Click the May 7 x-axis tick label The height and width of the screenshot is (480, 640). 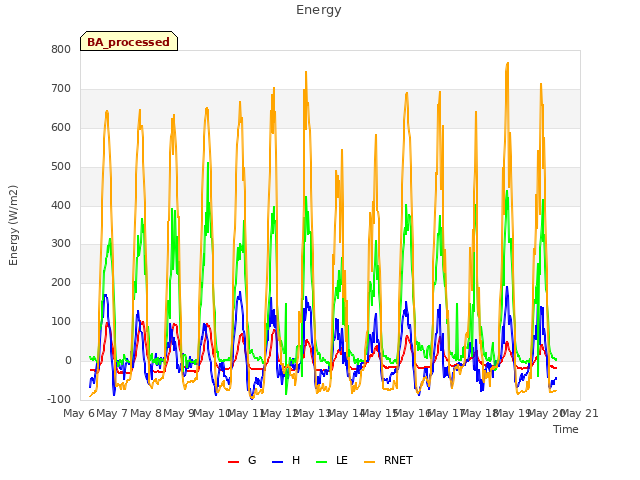[x=112, y=413]
